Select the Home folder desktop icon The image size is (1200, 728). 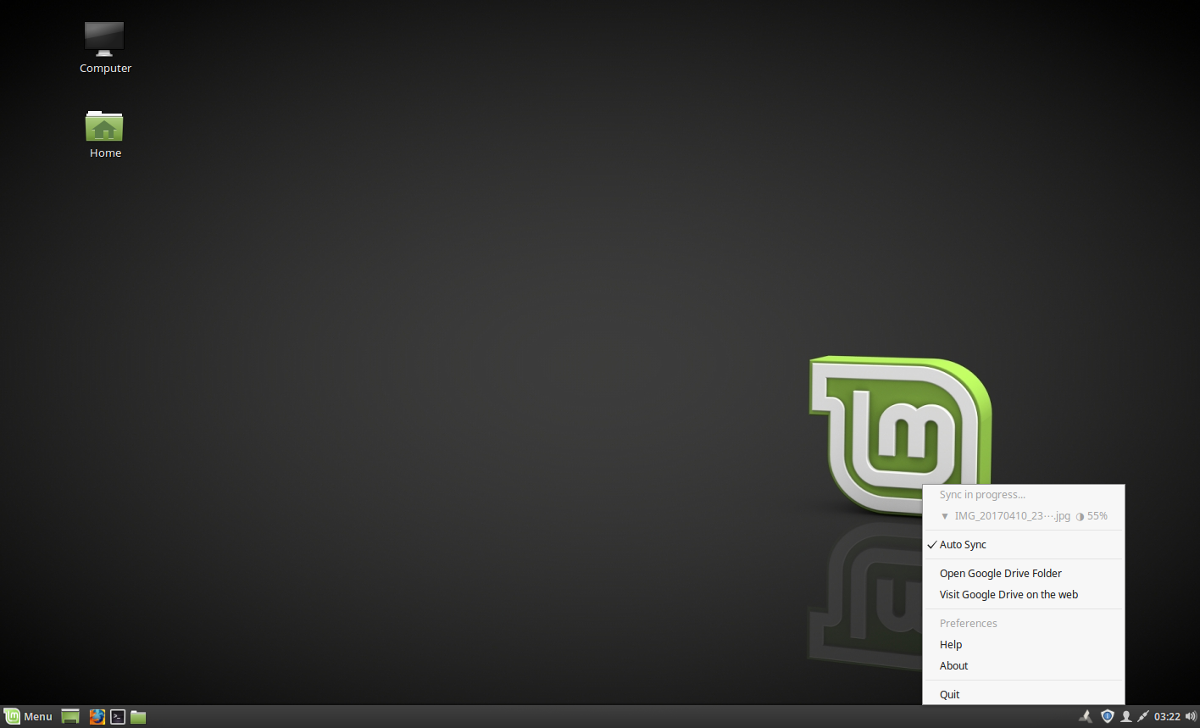(x=105, y=135)
